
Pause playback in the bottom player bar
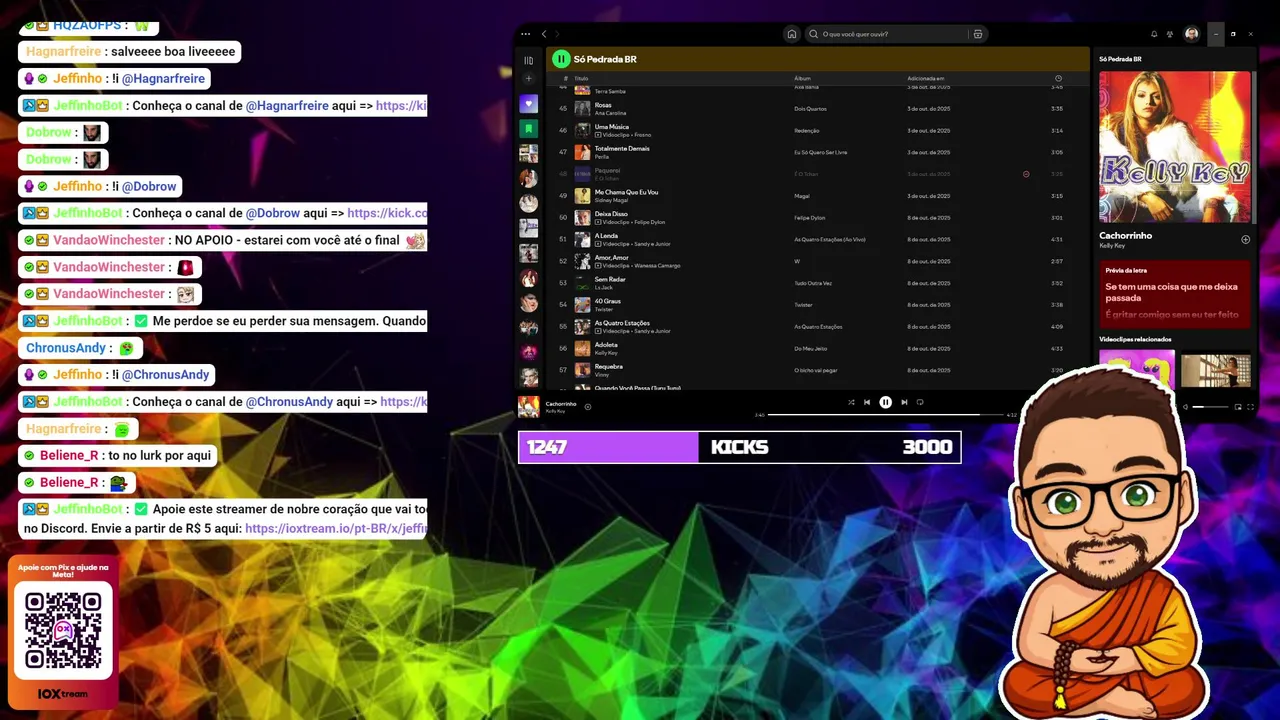click(885, 402)
